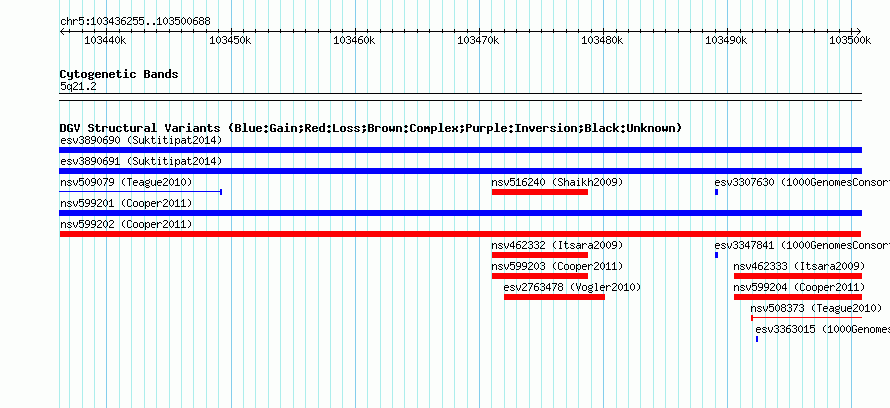Click the Cytogenetic Bands track title
890x408 pixels.
click(x=119, y=74)
